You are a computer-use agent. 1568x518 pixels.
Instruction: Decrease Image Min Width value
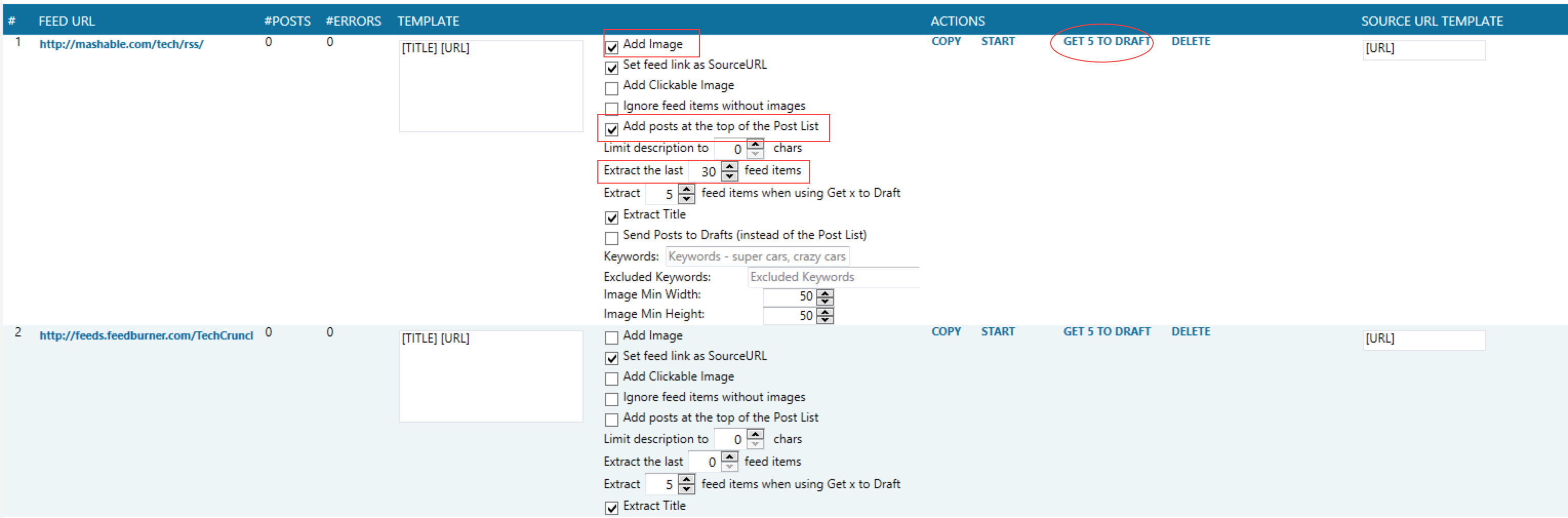pyautogui.click(x=826, y=300)
